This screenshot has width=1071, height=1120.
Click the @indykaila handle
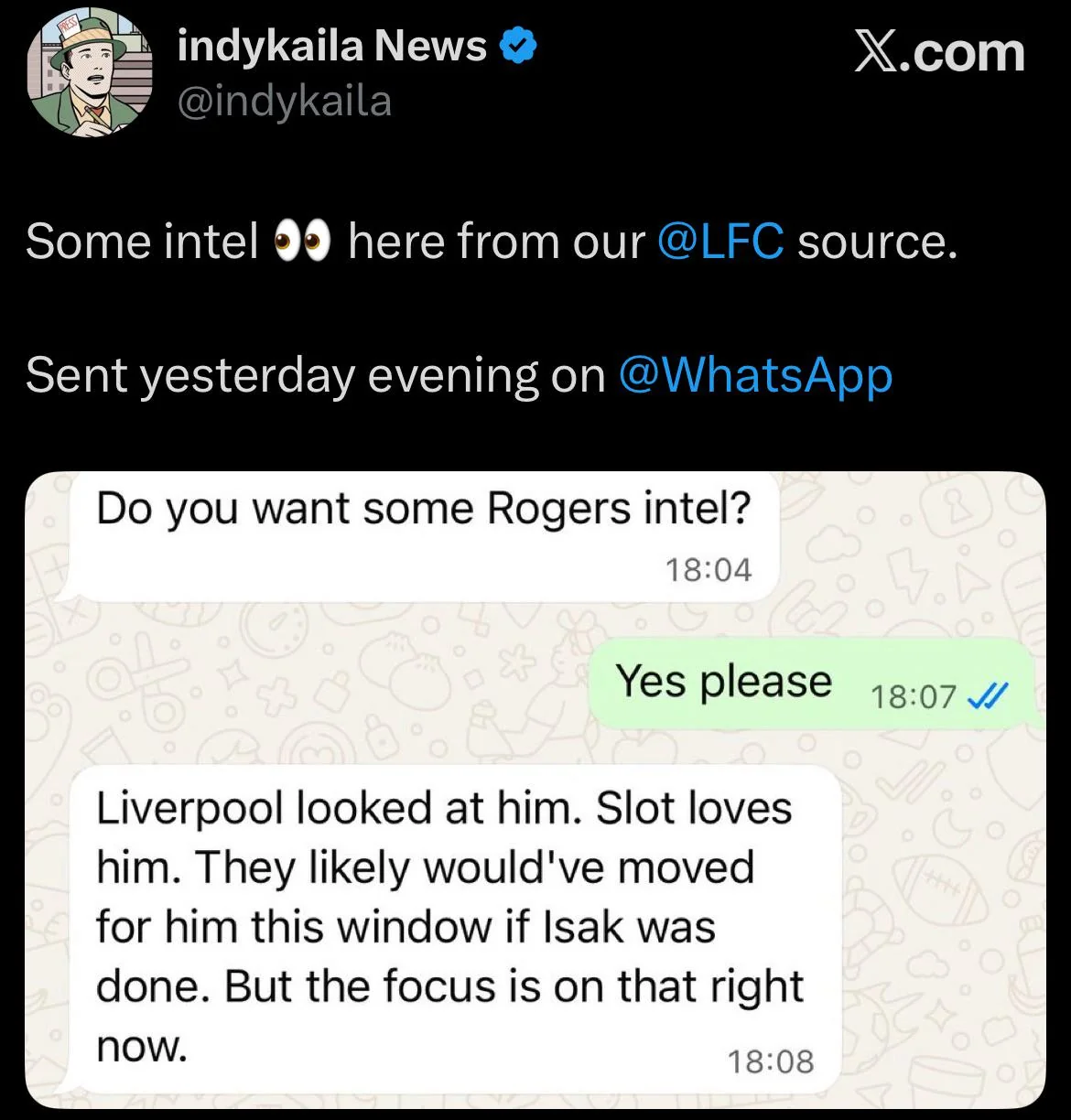pyautogui.click(x=285, y=102)
